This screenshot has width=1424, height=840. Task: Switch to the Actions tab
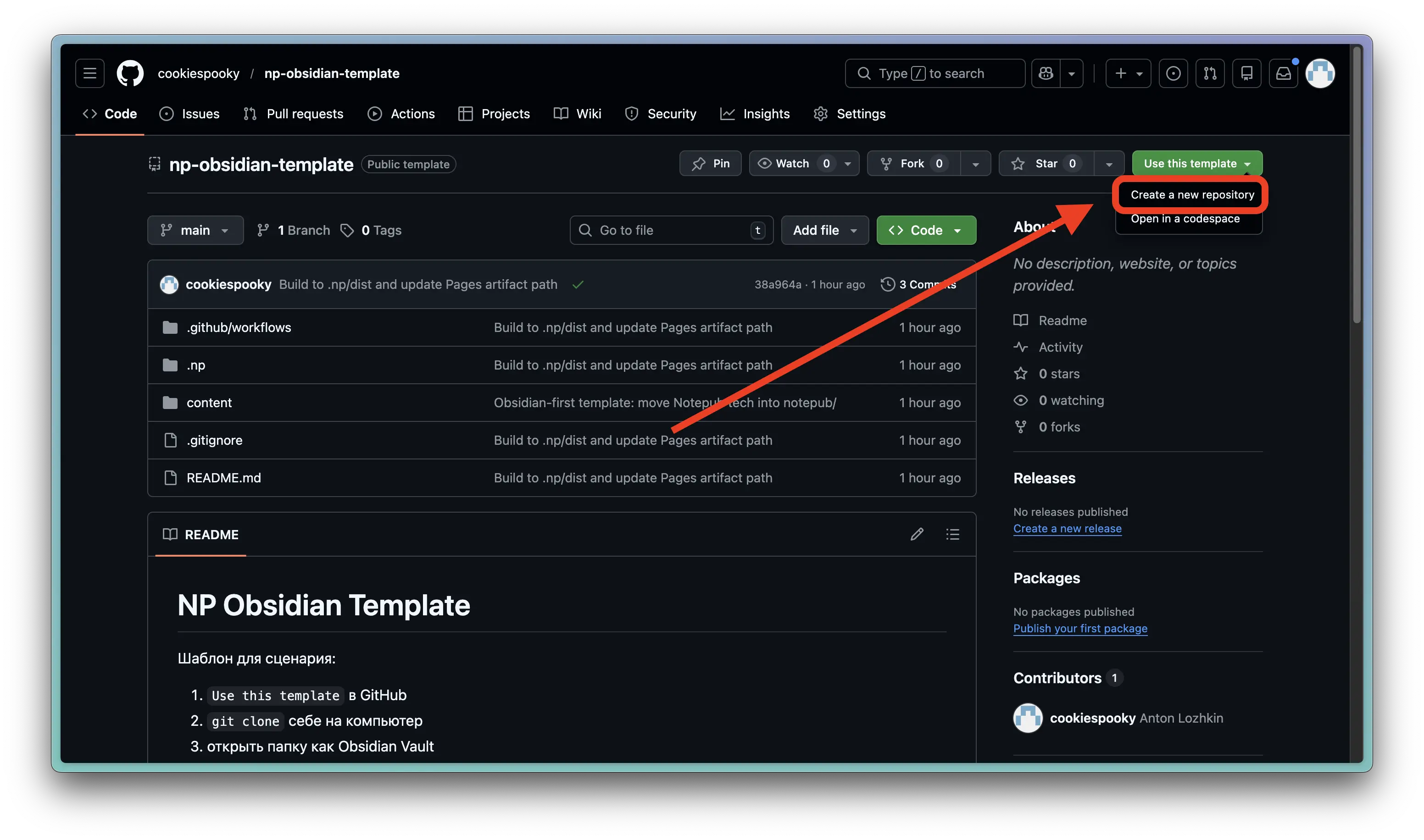click(x=401, y=114)
